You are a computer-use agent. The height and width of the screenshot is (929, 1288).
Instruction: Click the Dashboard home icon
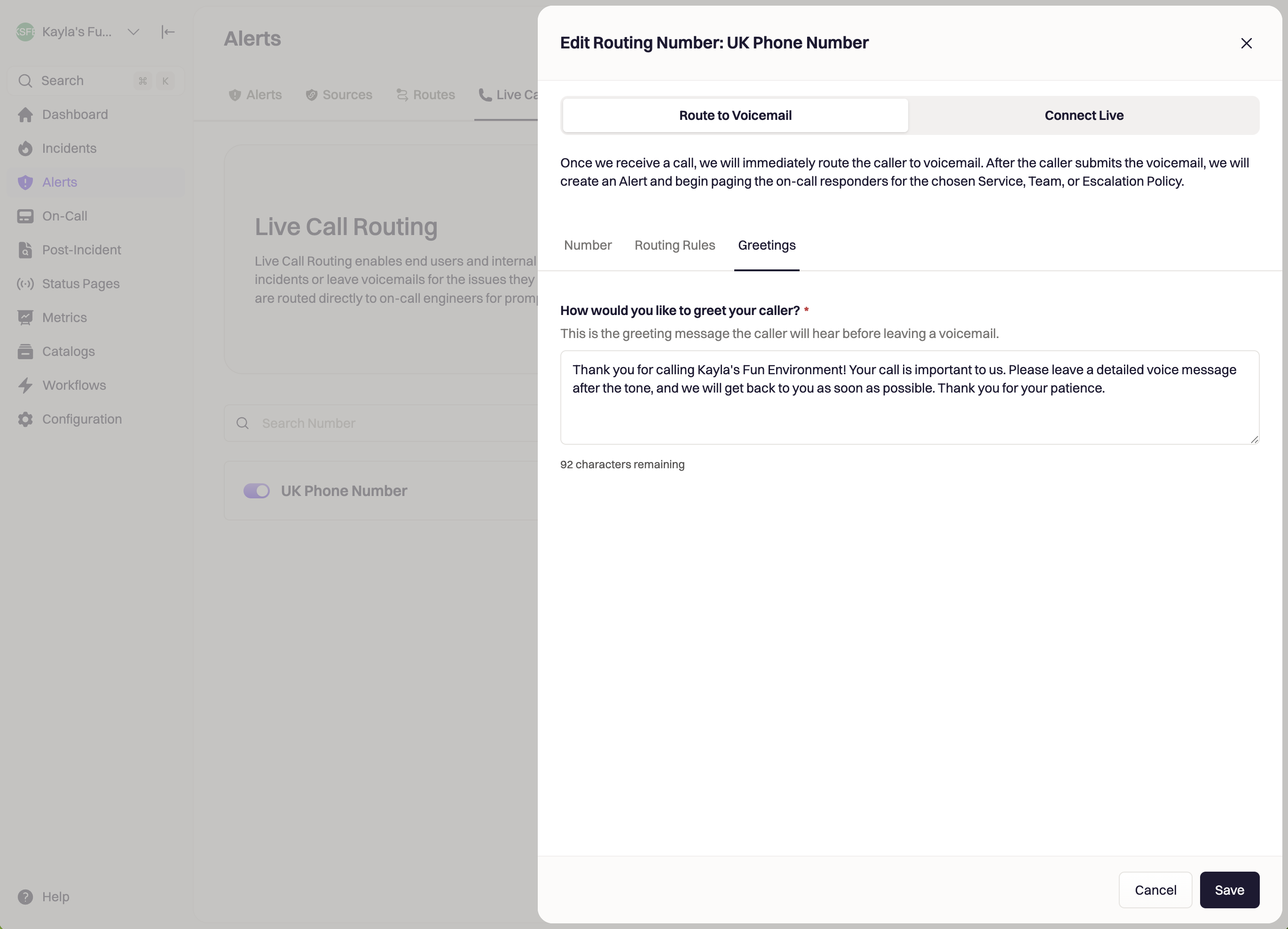[x=25, y=115]
